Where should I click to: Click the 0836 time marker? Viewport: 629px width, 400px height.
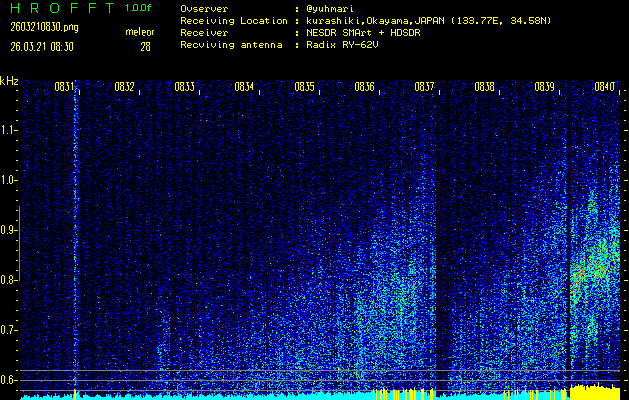(364, 87)
